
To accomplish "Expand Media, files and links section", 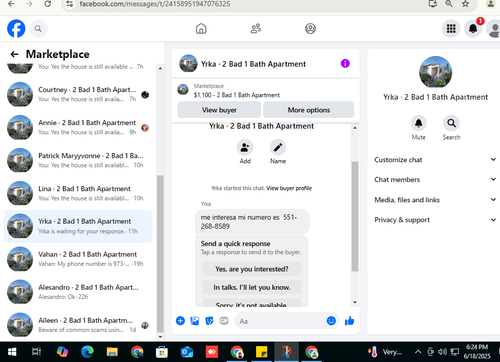I will point(435,200).
